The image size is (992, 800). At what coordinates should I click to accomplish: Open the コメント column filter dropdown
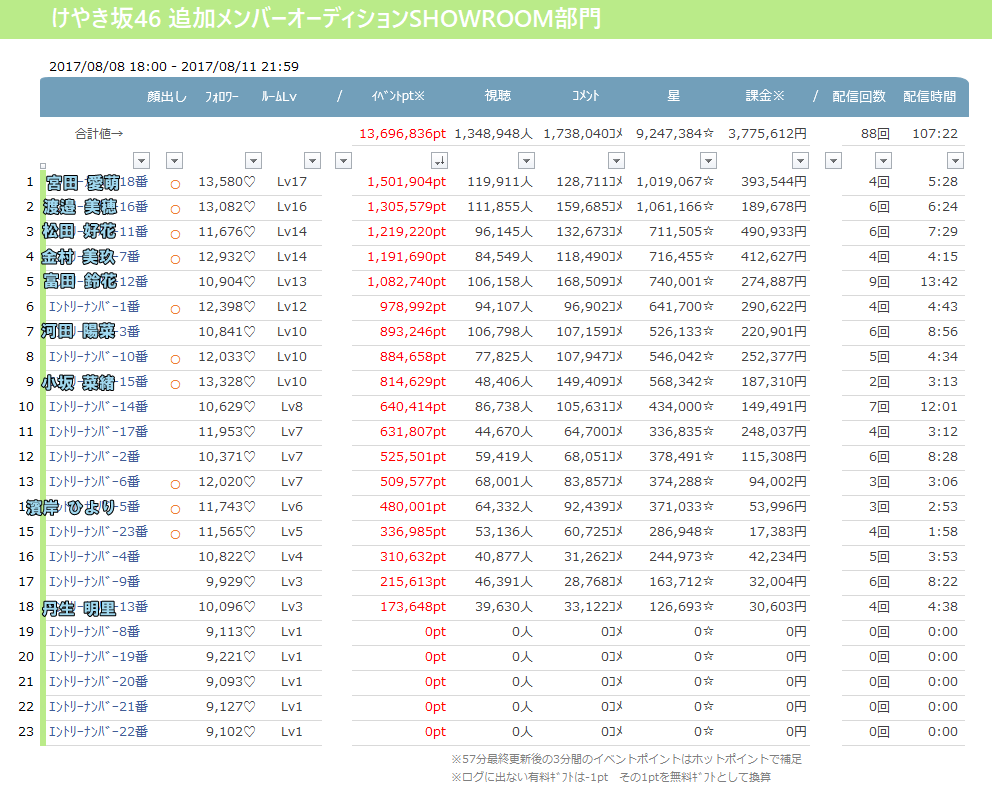tap(616, 161)
